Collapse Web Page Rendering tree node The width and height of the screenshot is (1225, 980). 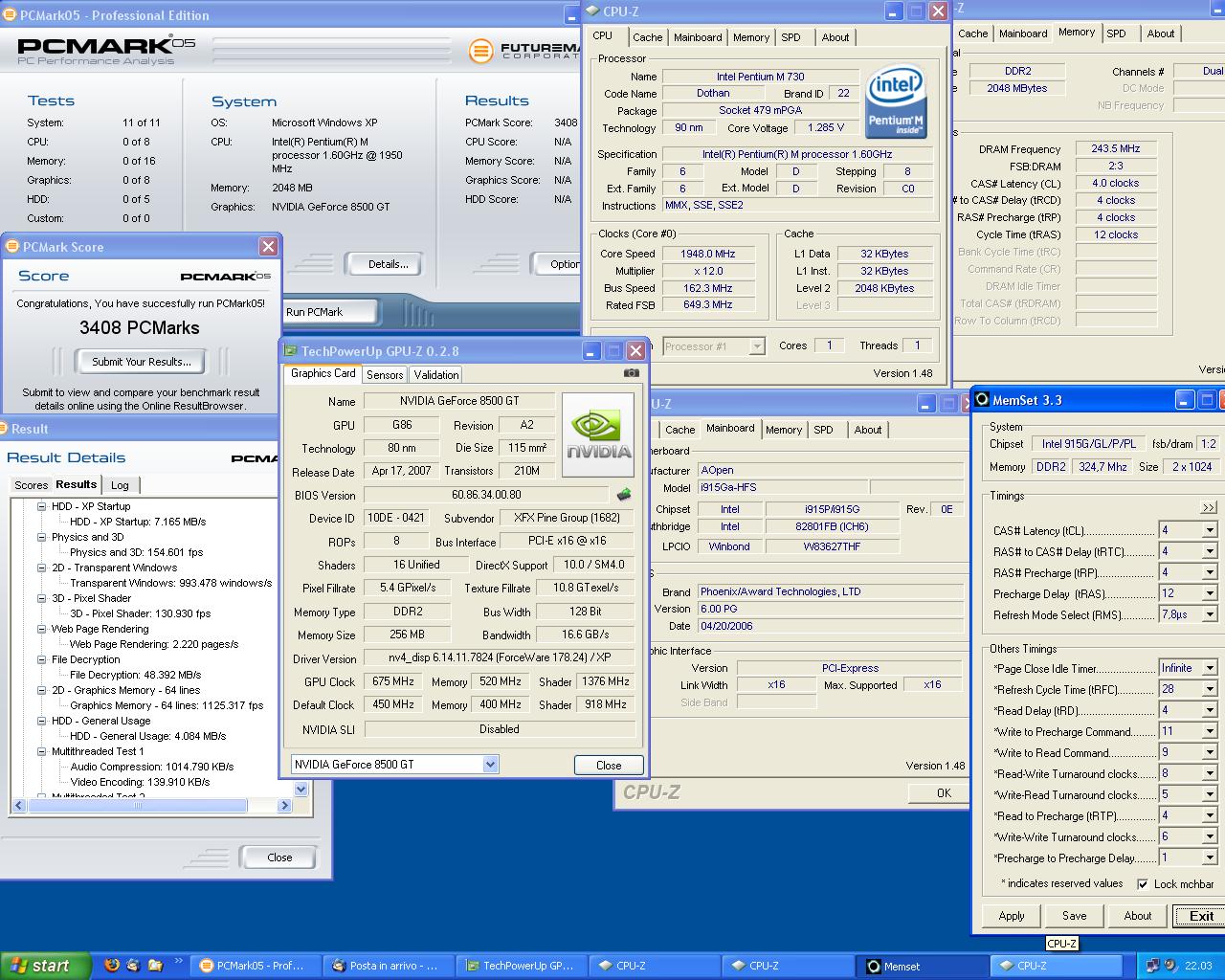tap(42, 629)
